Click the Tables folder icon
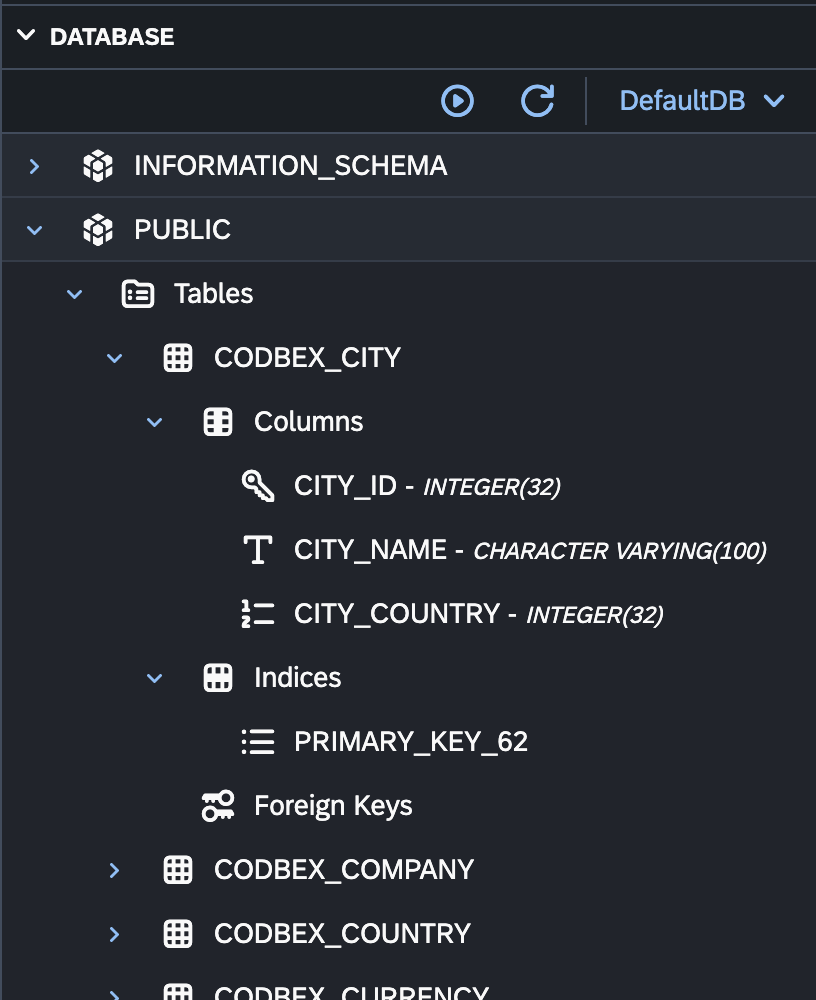Image resolution: width=816 pixels, height=1000 pixels. pyautogui.click(x=138, y=294)
